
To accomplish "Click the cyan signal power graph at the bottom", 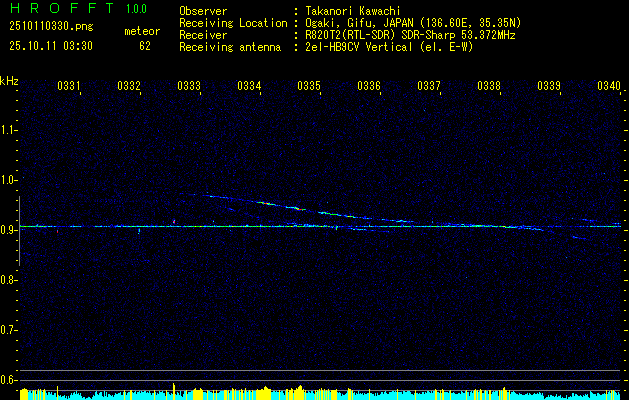I will [x=320, y=393].
